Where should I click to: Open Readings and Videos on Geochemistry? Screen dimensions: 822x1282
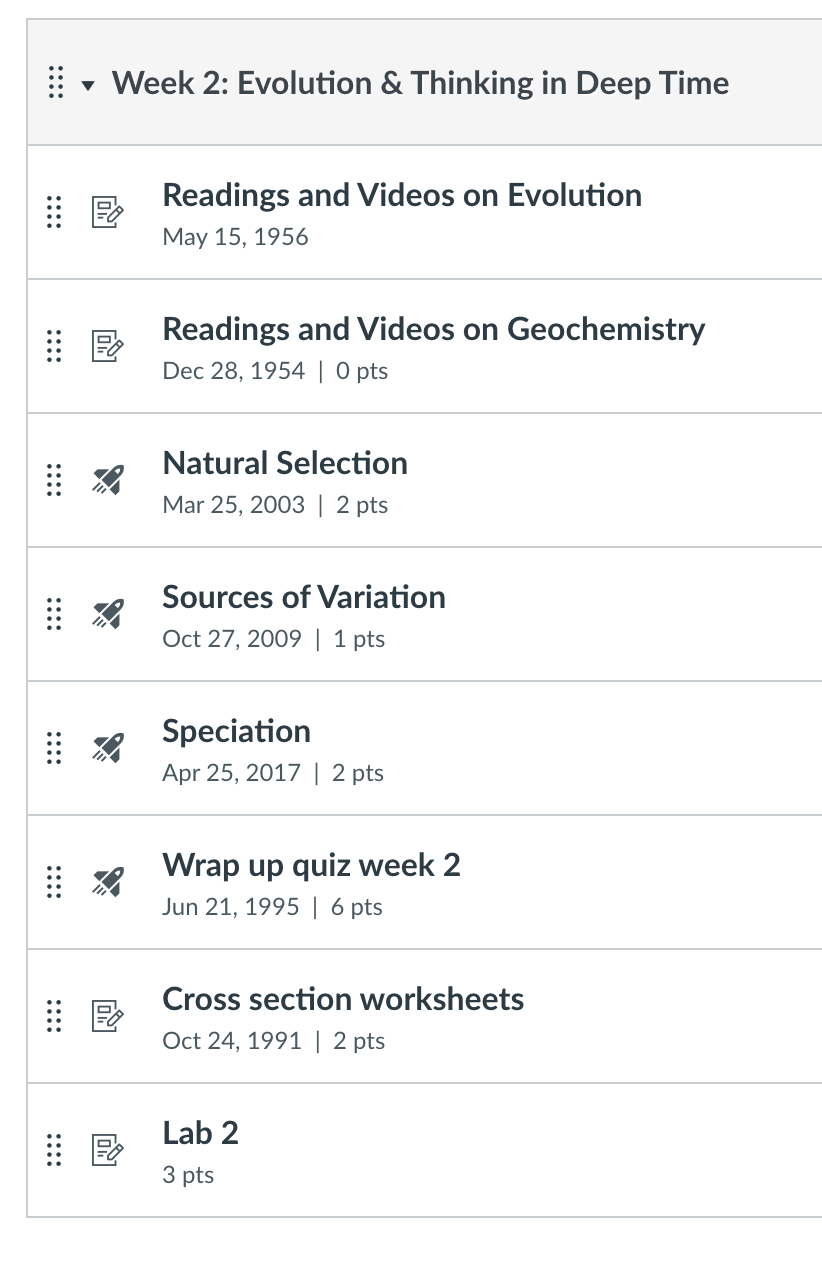click(x=433, y=329)
